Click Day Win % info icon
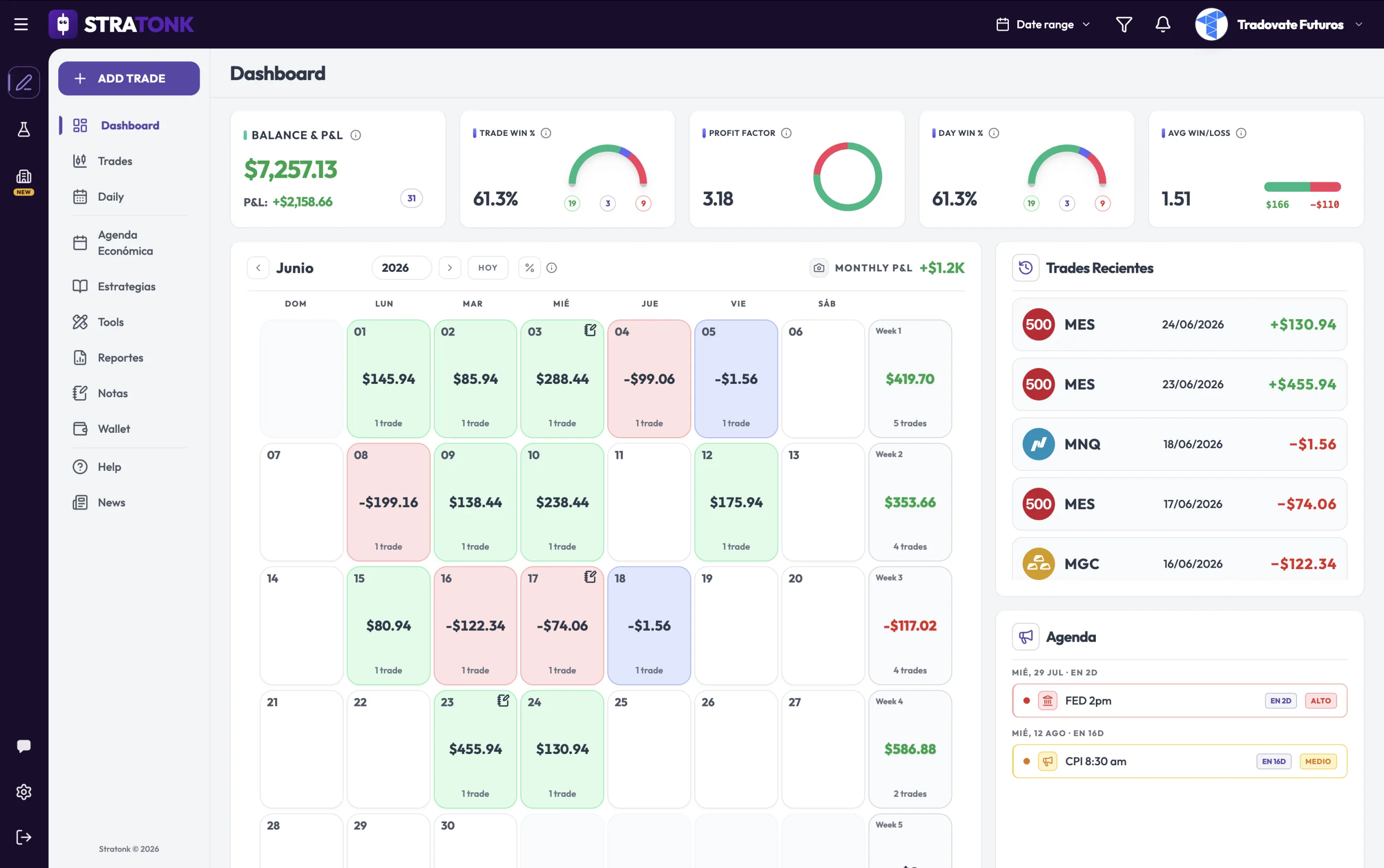This screenshot has height=868, width=1384. click(994, 133)
